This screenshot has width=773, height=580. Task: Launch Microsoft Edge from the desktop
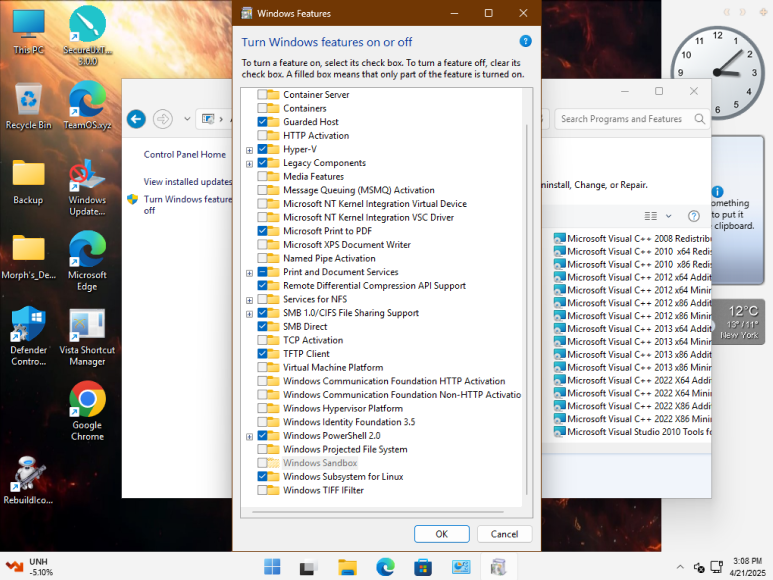click(x=87, y=261)
